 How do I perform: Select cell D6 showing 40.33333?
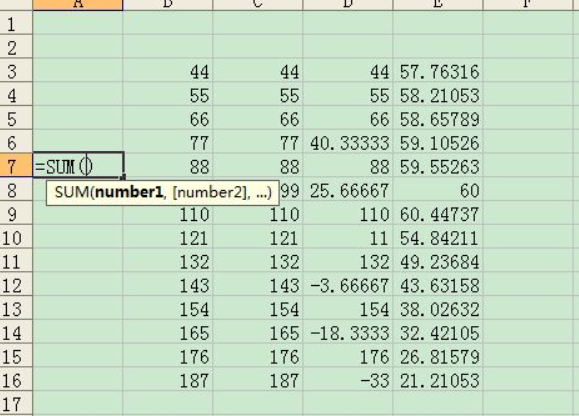point(348,142)
